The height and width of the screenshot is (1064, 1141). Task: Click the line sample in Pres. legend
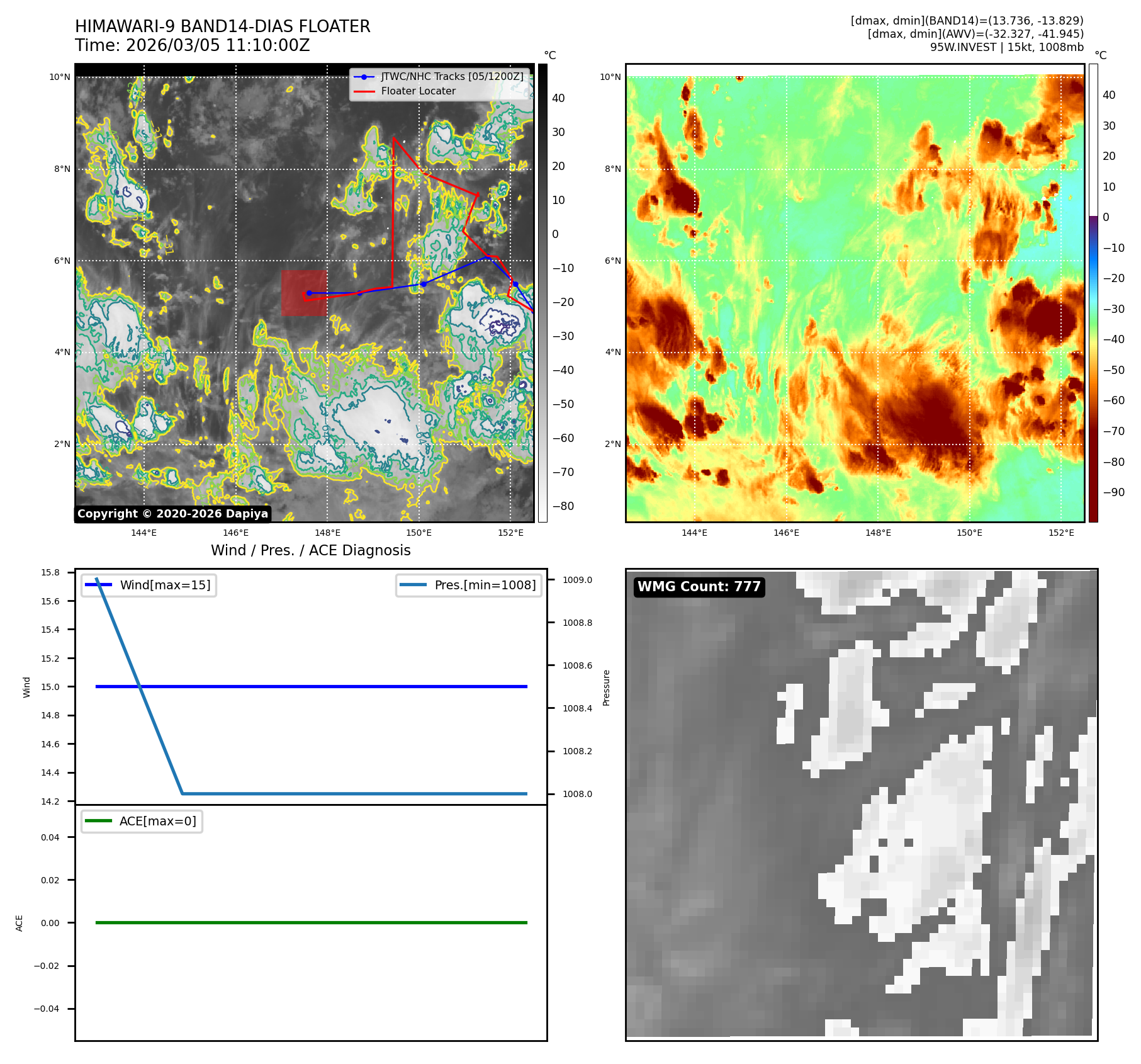pos(413,585)
